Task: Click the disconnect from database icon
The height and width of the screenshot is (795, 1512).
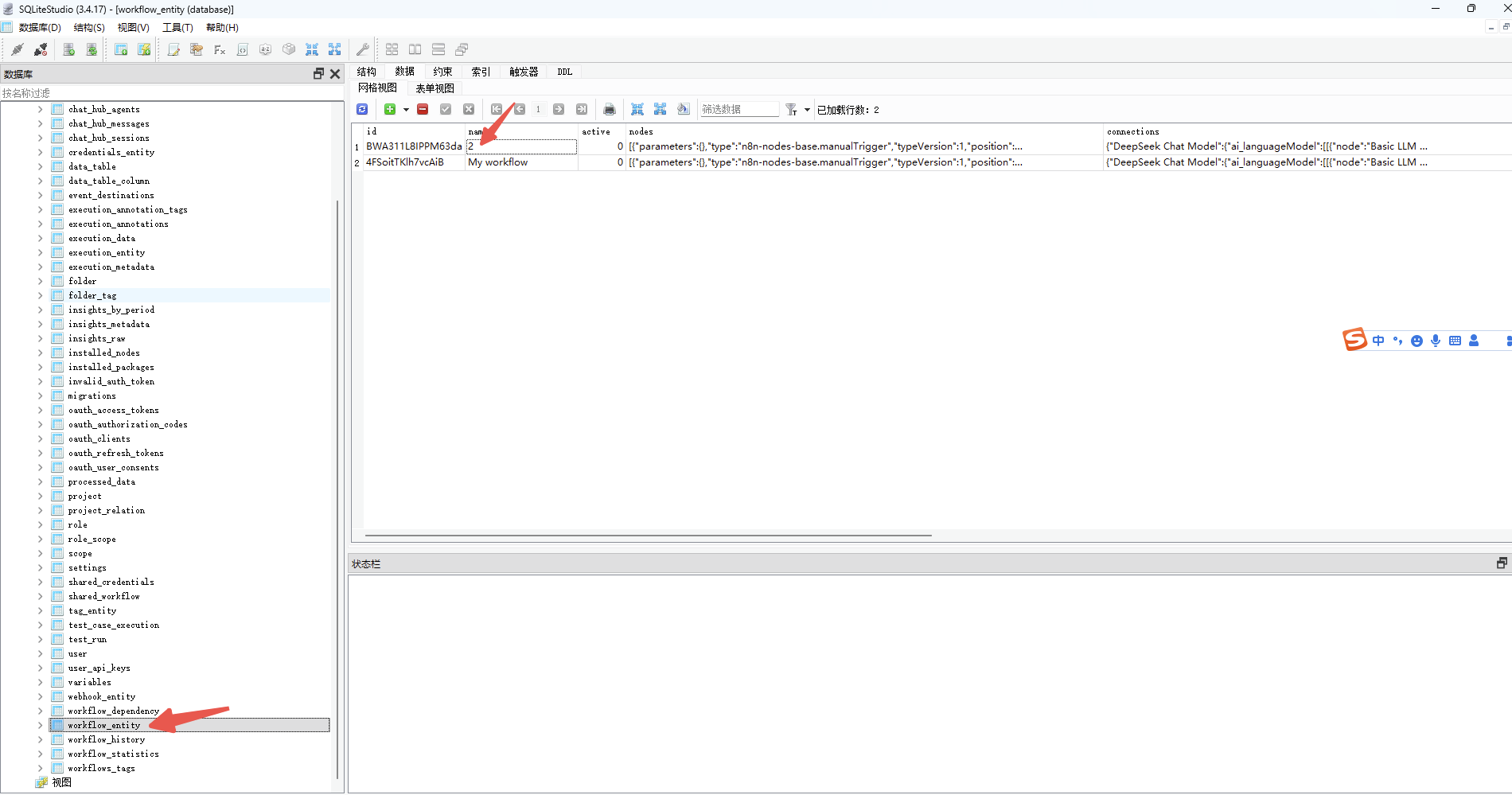Action: tap(41, 49)
